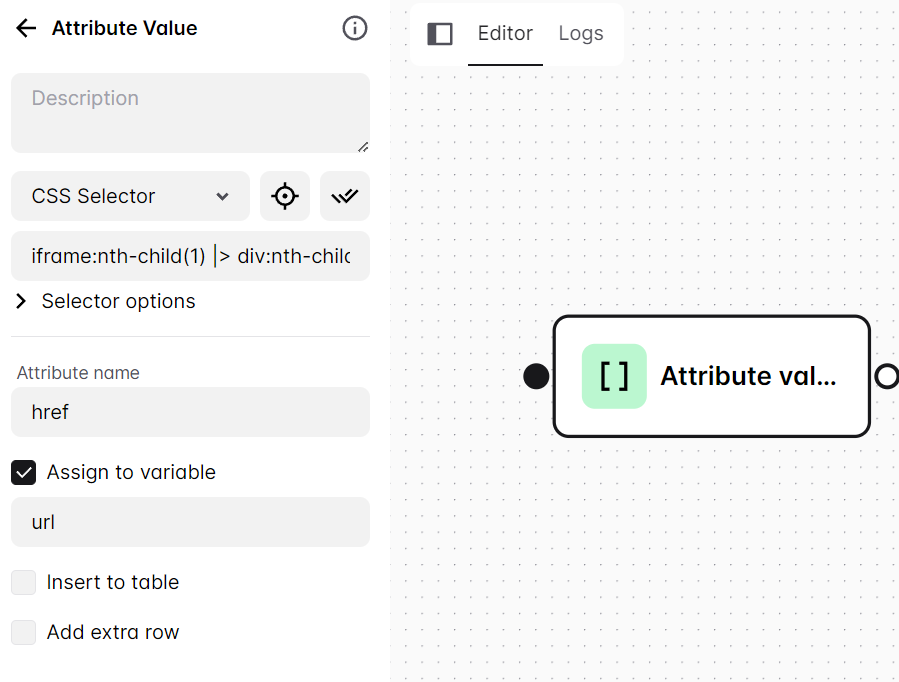The height and width of the screenshot is (682, 899).
Task: Enable Insert to table
Action: tap(23, 582)
